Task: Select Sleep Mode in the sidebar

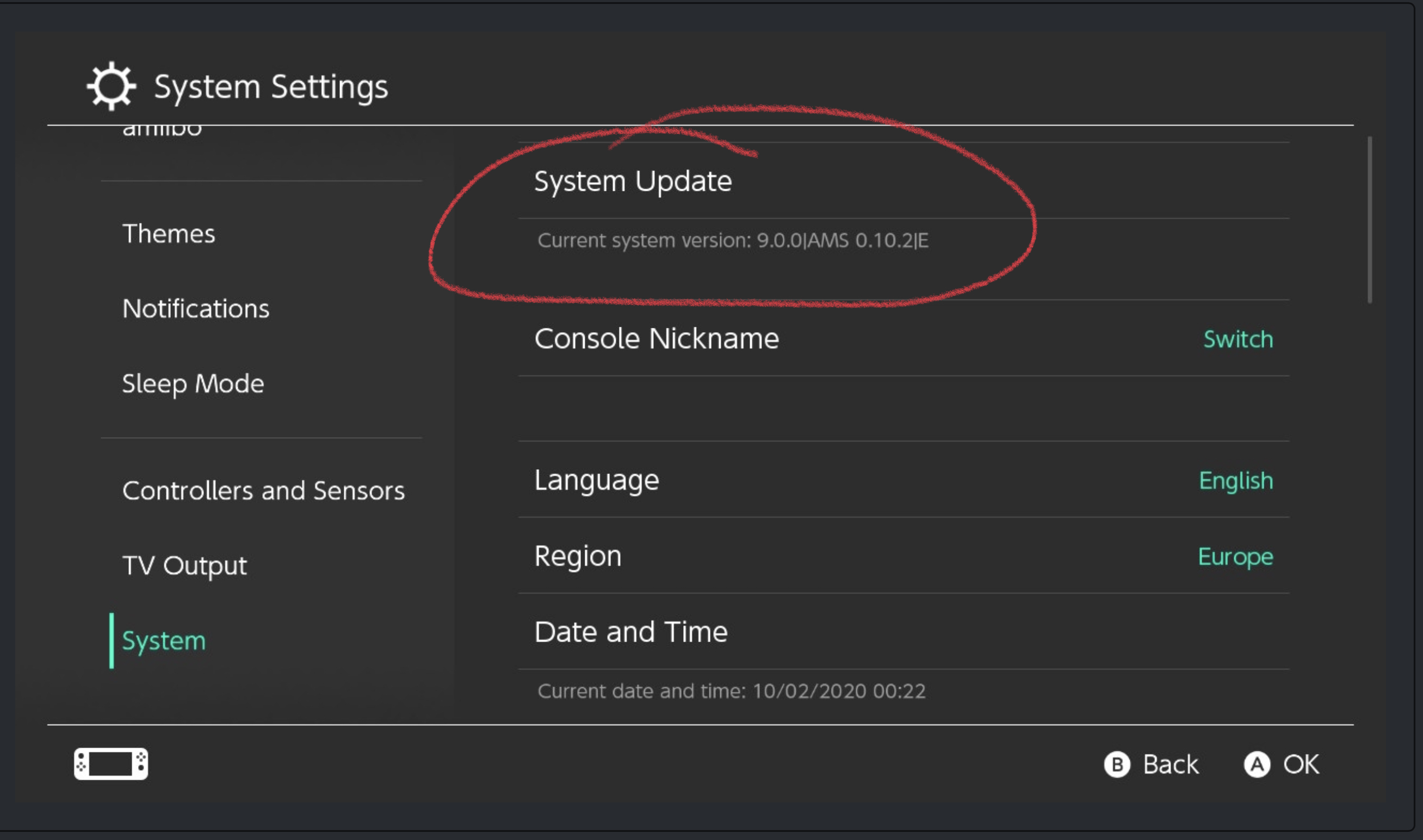Action: click(193, 384)
